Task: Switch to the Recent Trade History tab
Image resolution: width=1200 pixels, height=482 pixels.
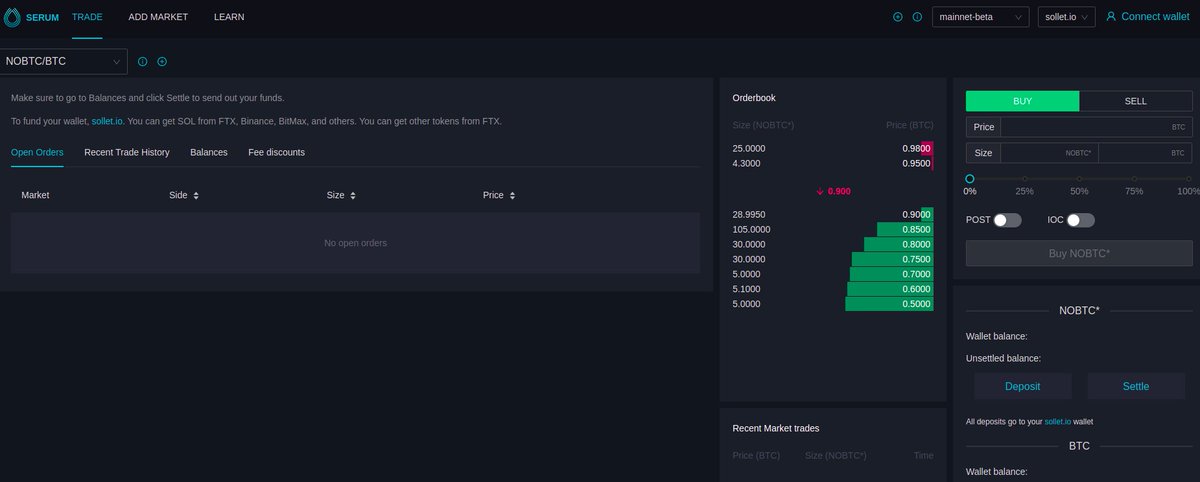Action: (x=127, y=152)
